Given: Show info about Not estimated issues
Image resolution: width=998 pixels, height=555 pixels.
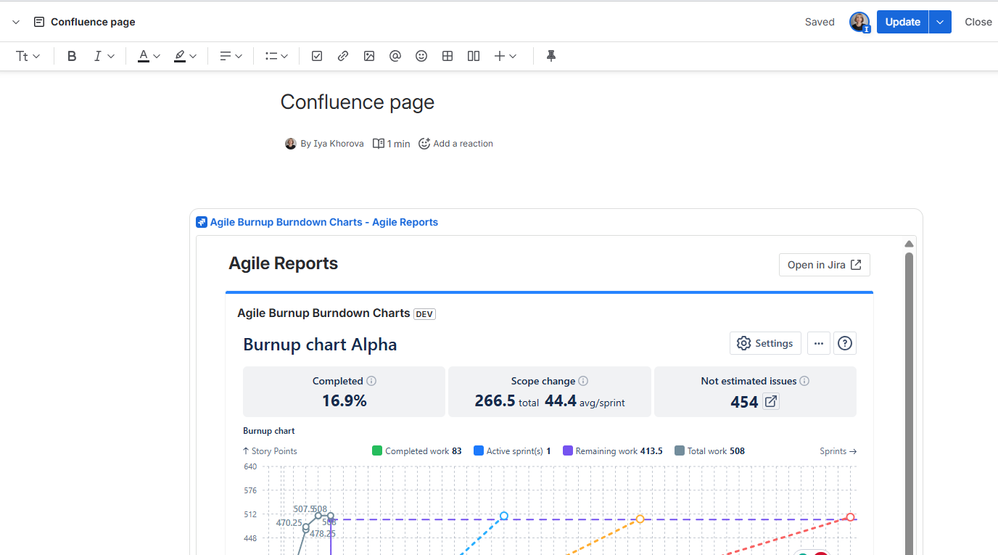Looking at the screenshot, I should pos(805,381).
